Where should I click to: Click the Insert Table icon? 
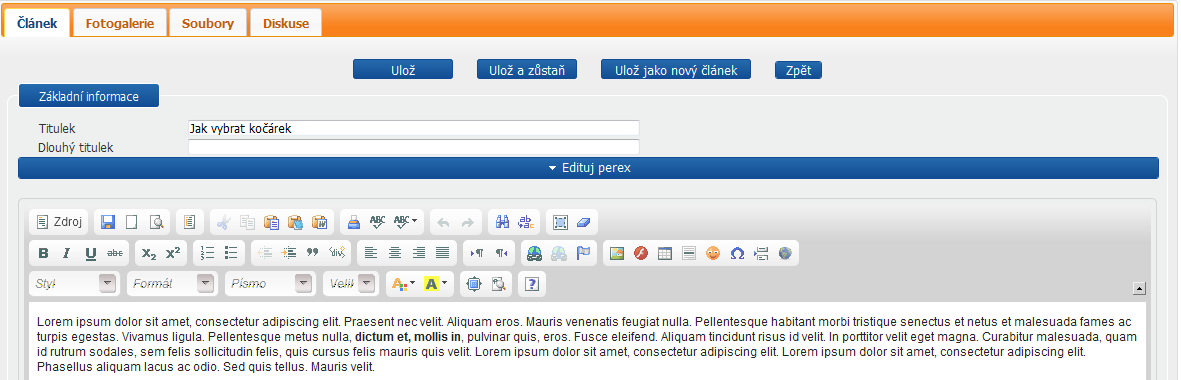(664, 254)
